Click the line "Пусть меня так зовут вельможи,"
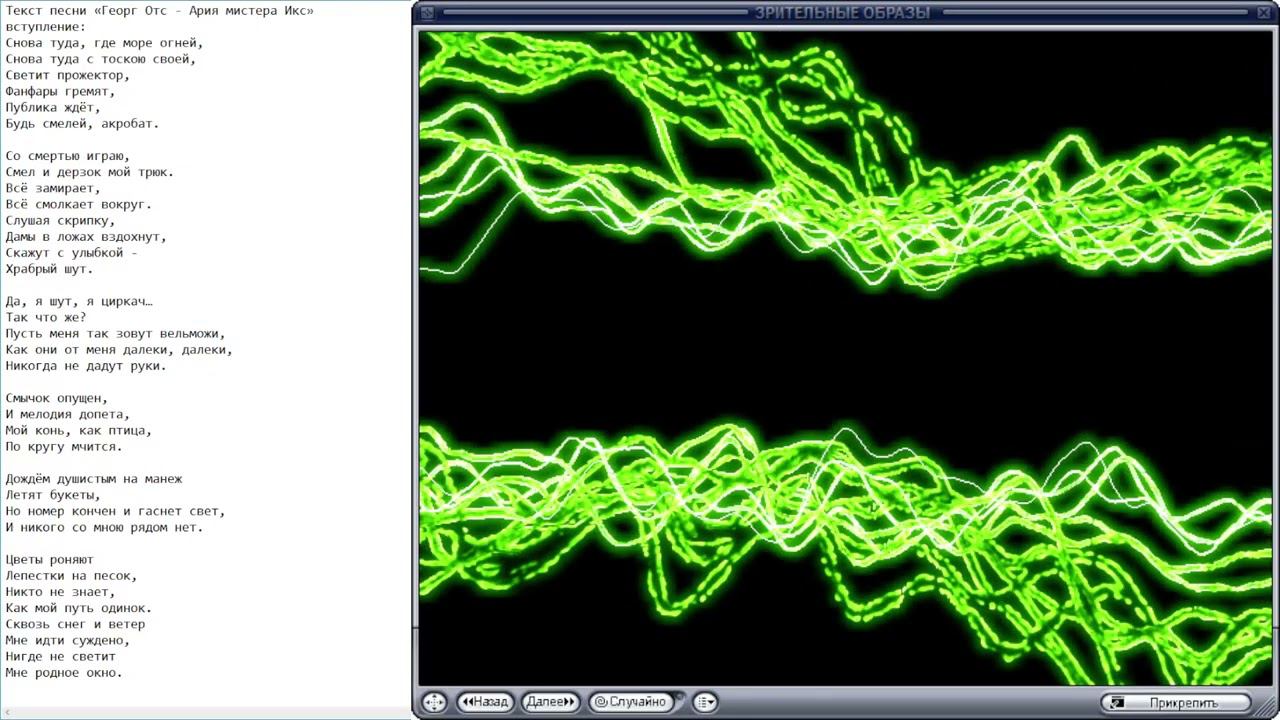1280x720 pixels. pyautogui.click(x=116, y=333)
